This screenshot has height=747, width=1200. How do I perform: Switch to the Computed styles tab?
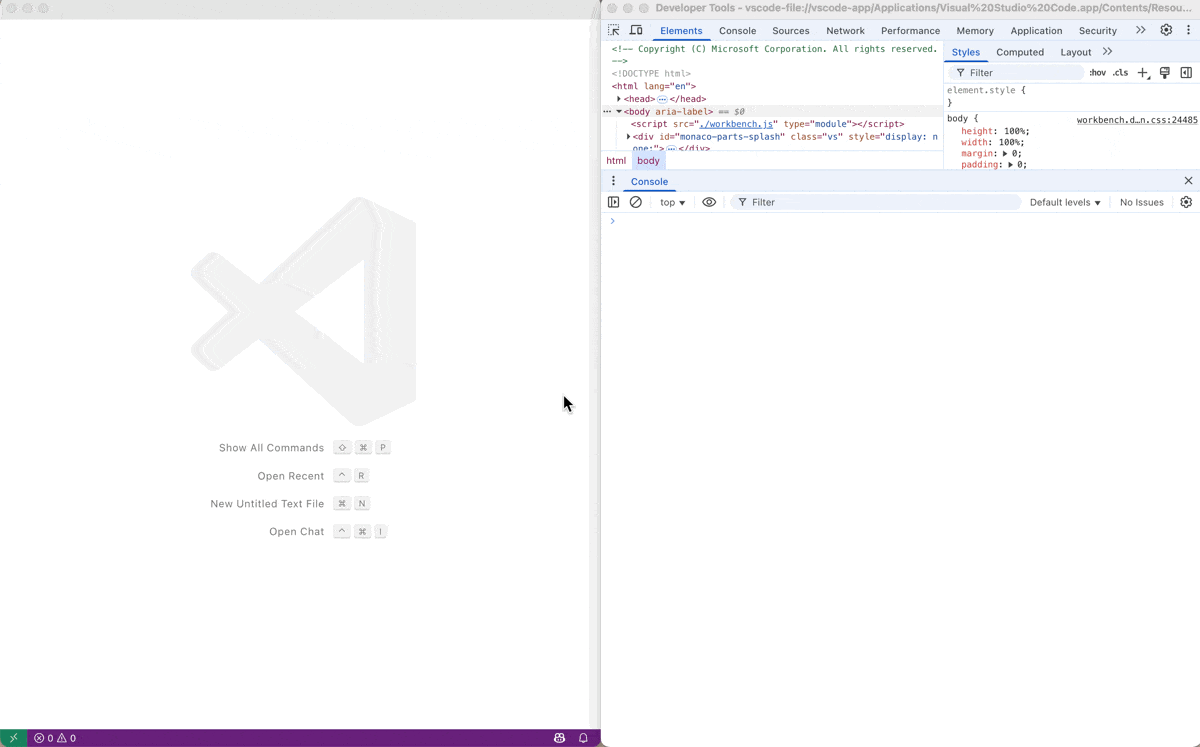pyautogui.click(x=1019, y=52)
